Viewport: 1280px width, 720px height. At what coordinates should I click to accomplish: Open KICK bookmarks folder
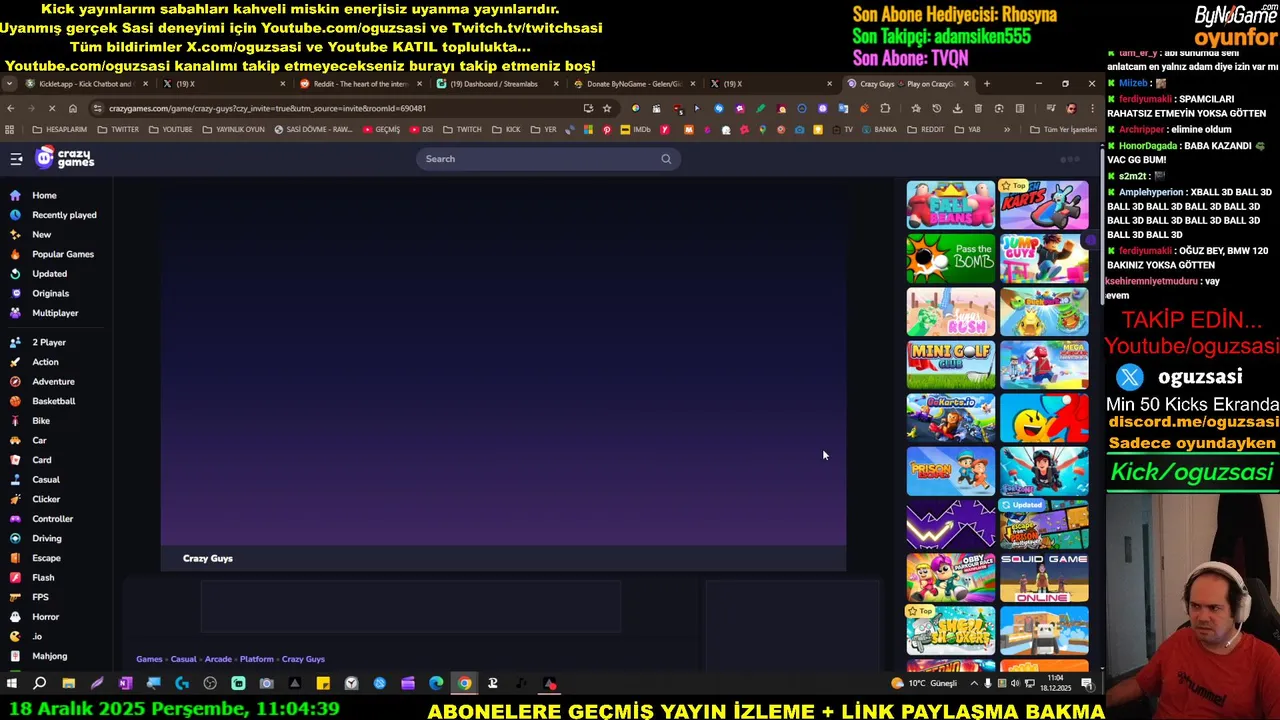click(506, 129)
